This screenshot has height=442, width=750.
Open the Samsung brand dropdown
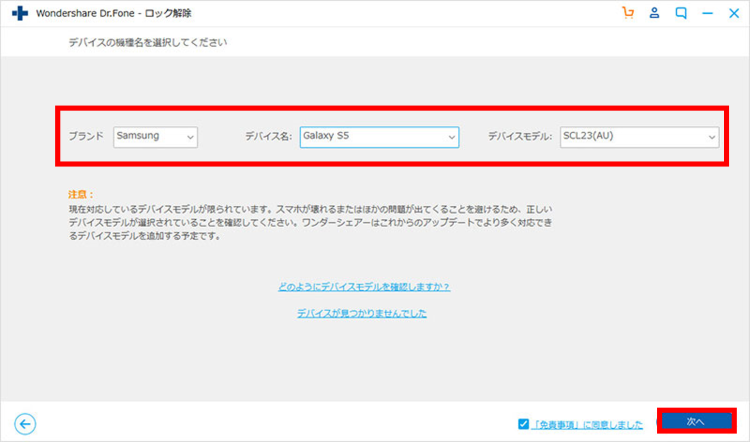pyautogui.click(x=155, y=137)
